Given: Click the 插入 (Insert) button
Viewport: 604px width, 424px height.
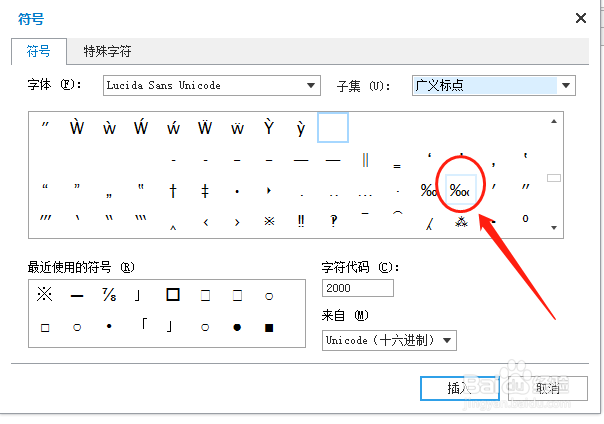Looking at the screenshot, I should click(460, 388).
